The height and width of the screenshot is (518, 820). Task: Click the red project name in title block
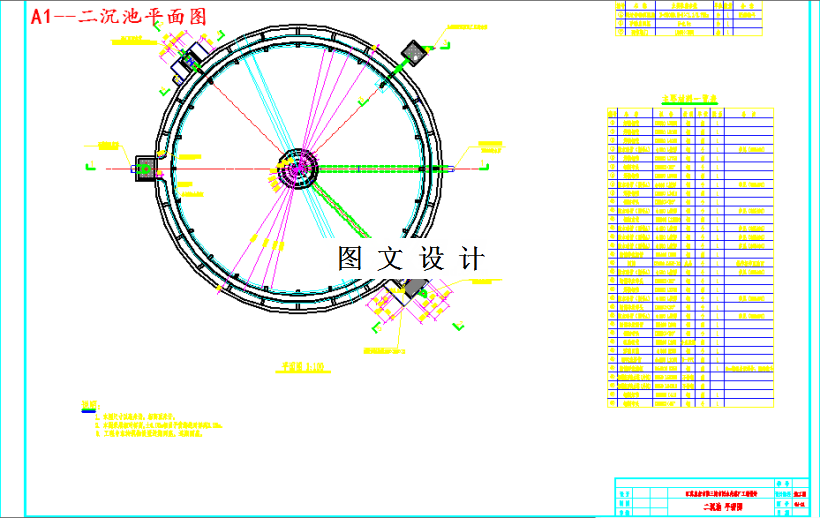(x=721, y=493)
